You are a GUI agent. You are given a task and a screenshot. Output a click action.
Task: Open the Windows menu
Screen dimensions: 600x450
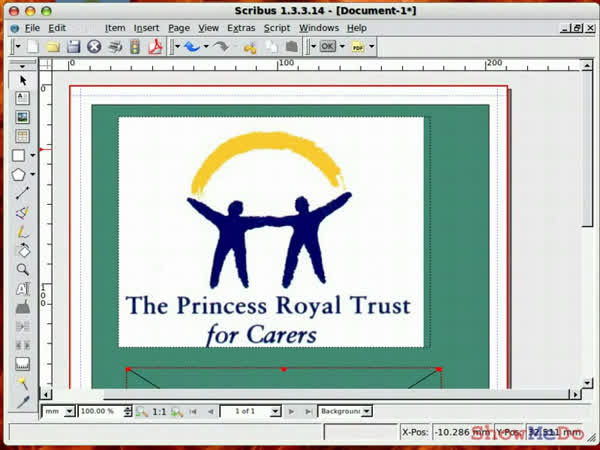click(x=319, y=28)
